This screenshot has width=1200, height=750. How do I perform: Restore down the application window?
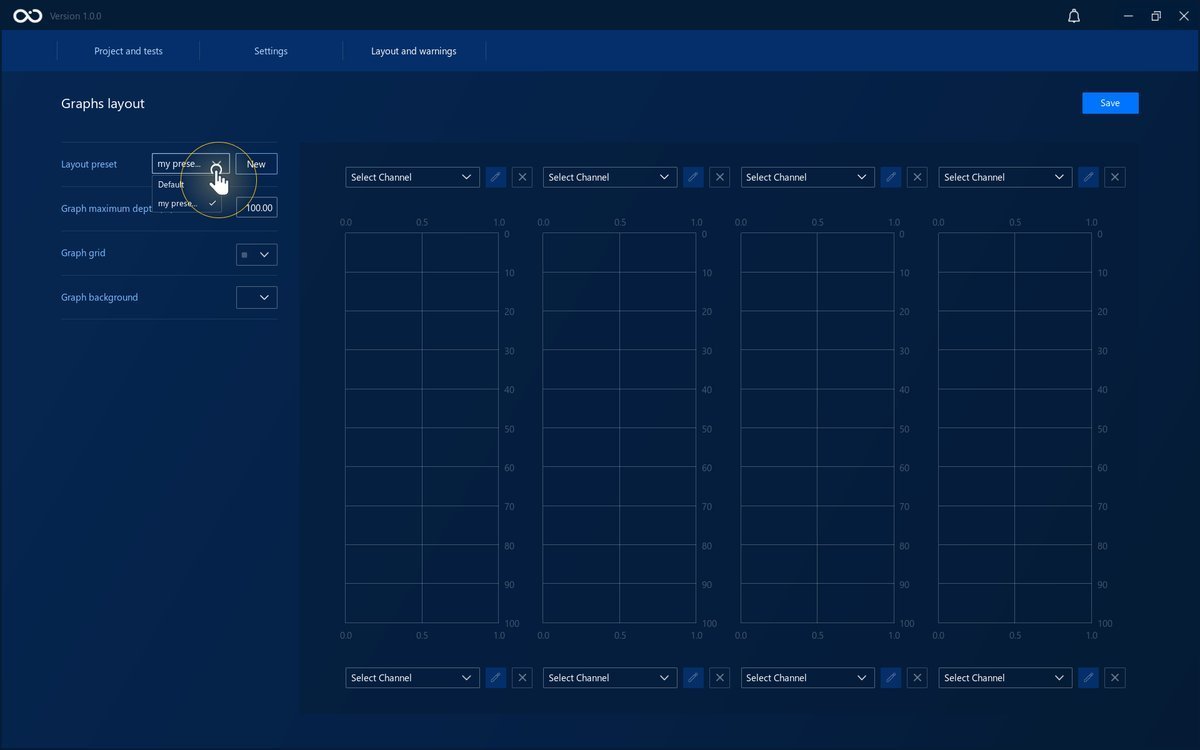1156,16
